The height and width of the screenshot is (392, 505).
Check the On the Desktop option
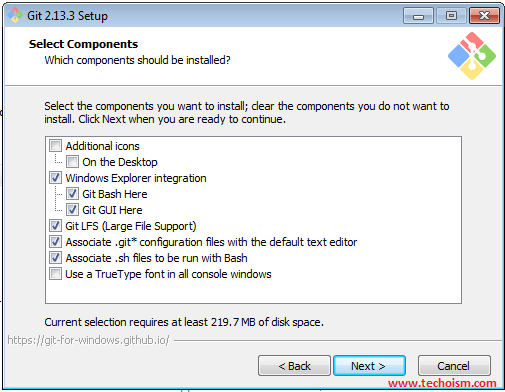click(72, 162)
